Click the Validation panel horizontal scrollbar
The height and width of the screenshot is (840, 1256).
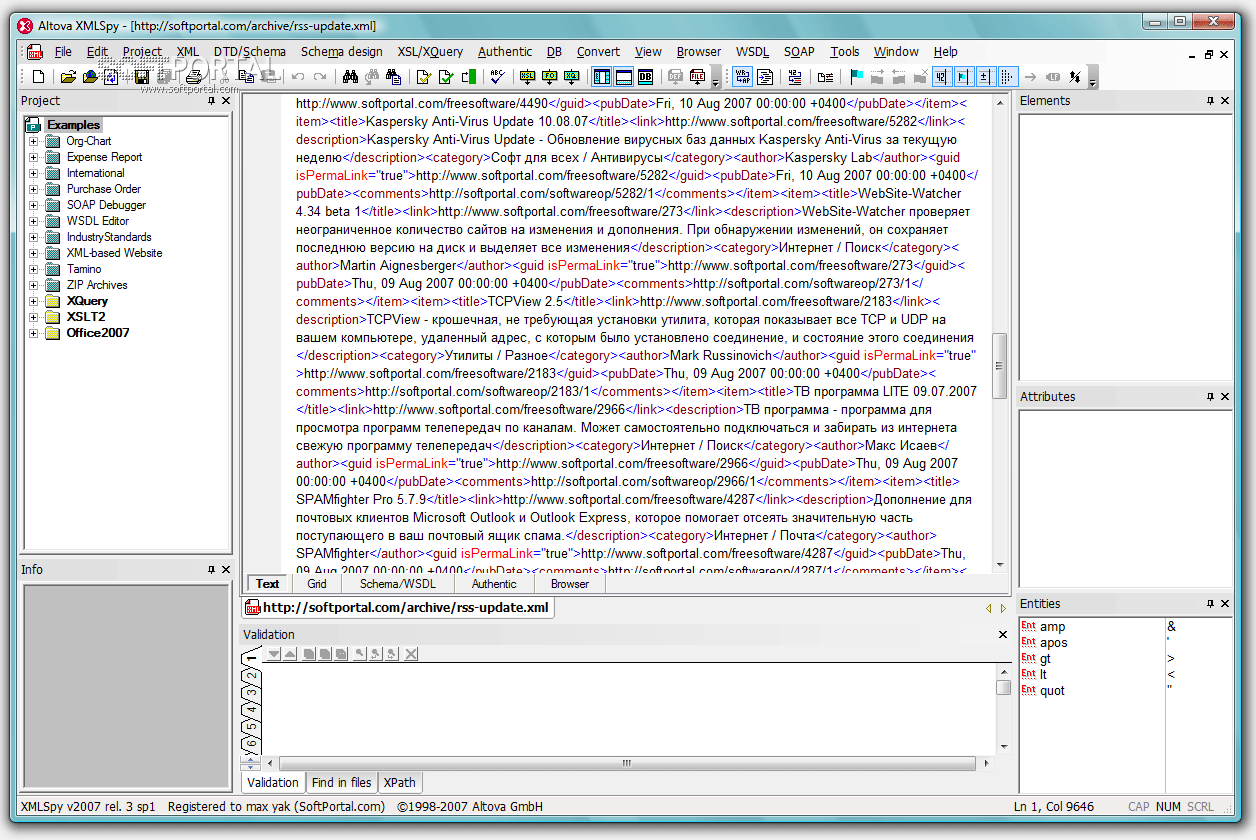click(x=627, y=763)
